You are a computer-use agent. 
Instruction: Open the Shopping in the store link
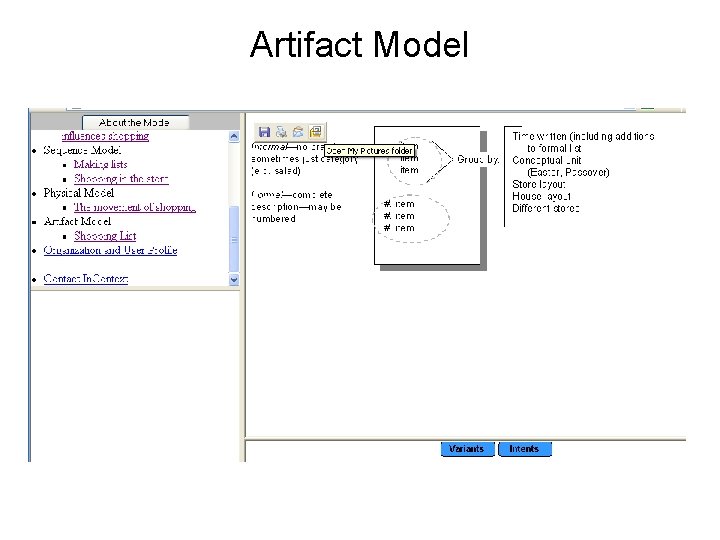[121, 179]
